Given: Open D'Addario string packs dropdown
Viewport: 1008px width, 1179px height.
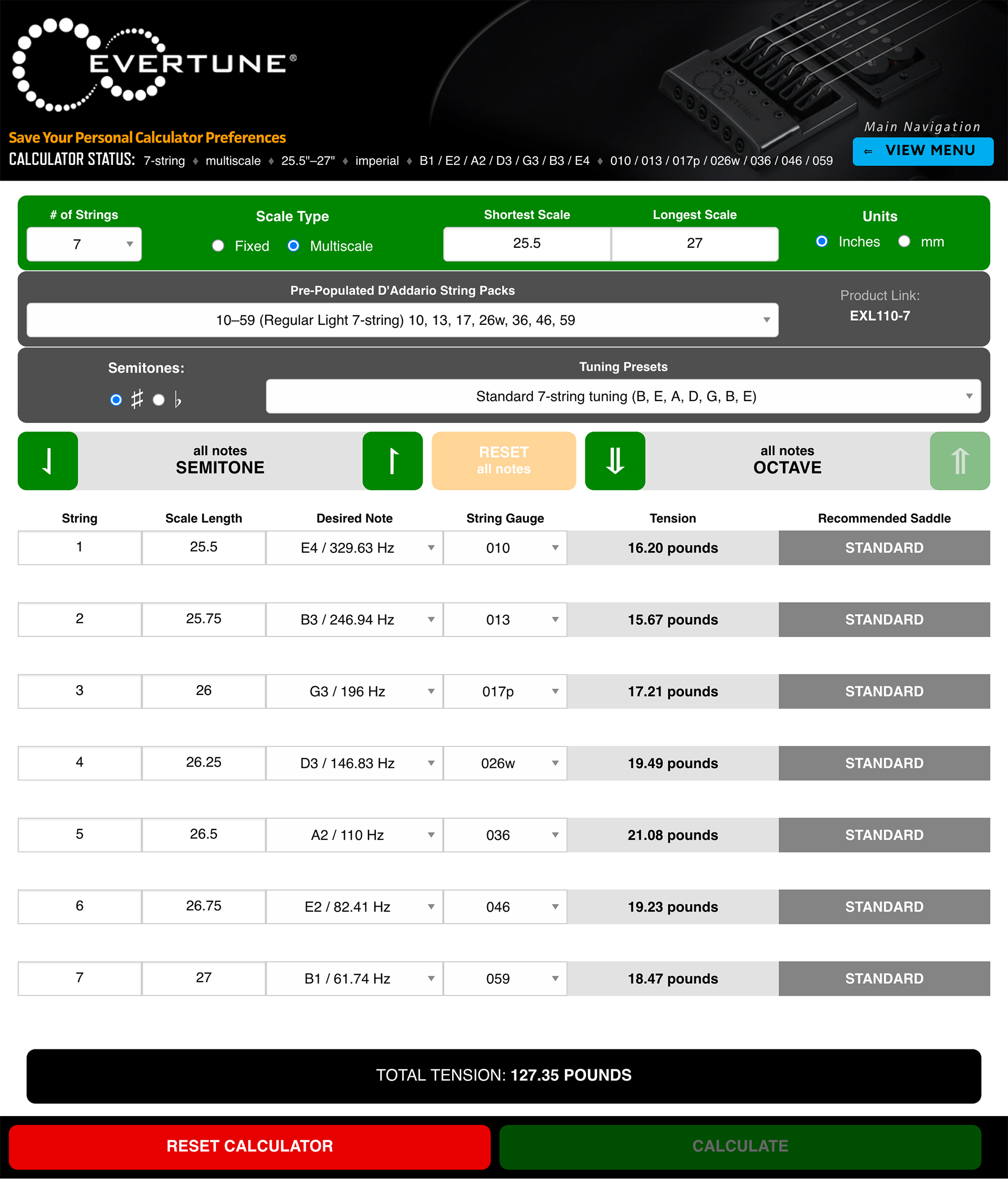Looking at the screenshot, I should click(x=402, y=320).
